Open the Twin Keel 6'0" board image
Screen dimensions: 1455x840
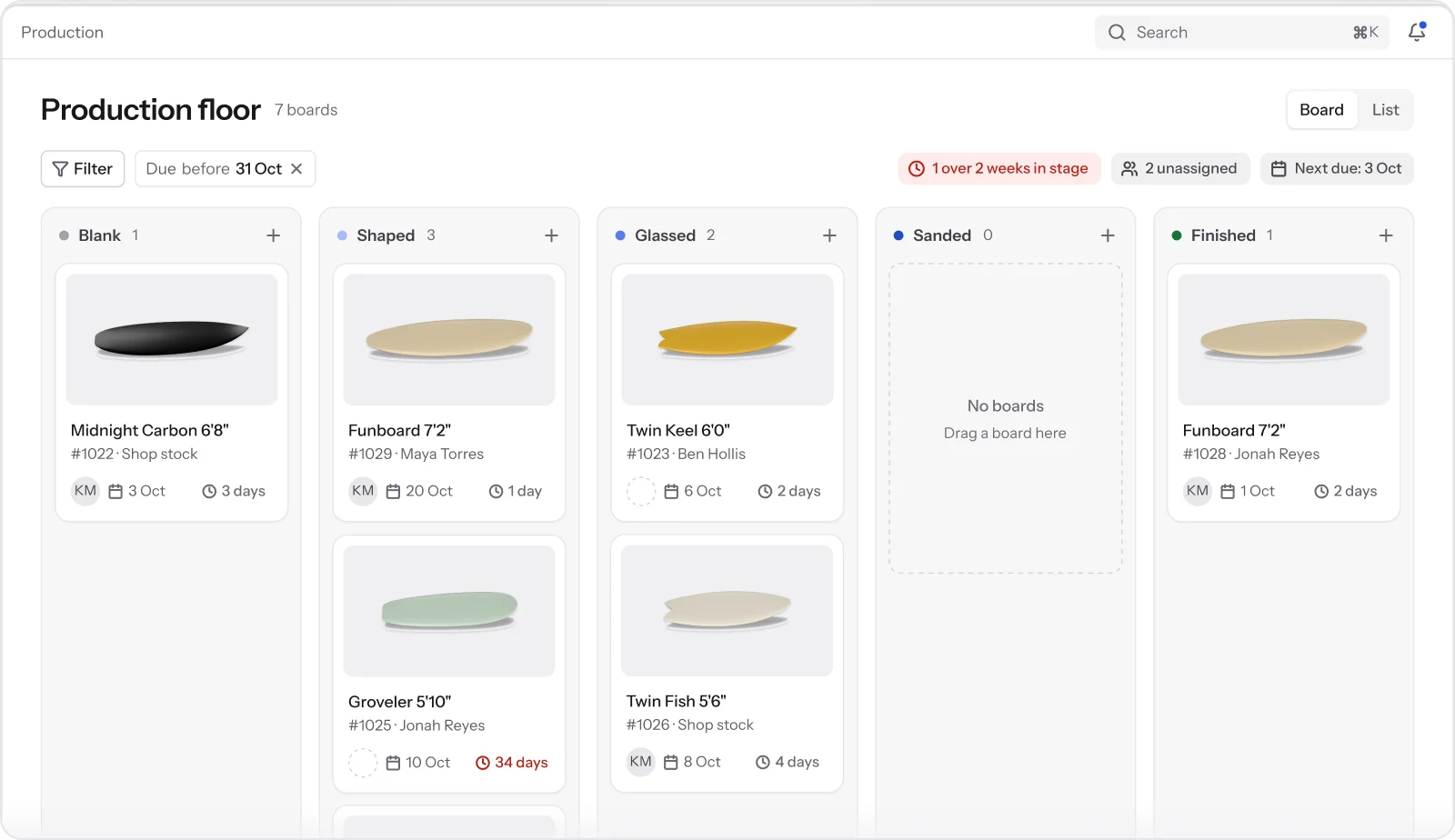point(727,339)
